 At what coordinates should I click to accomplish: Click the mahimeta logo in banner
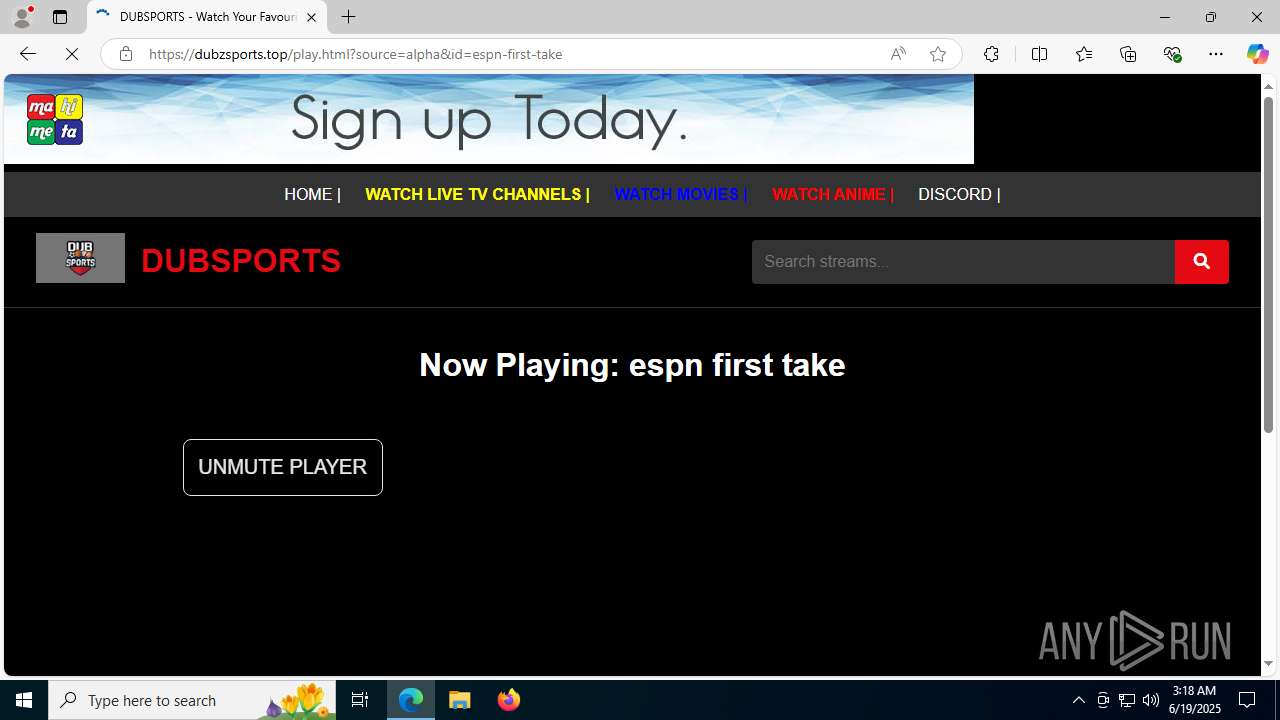tap(55, 119)
